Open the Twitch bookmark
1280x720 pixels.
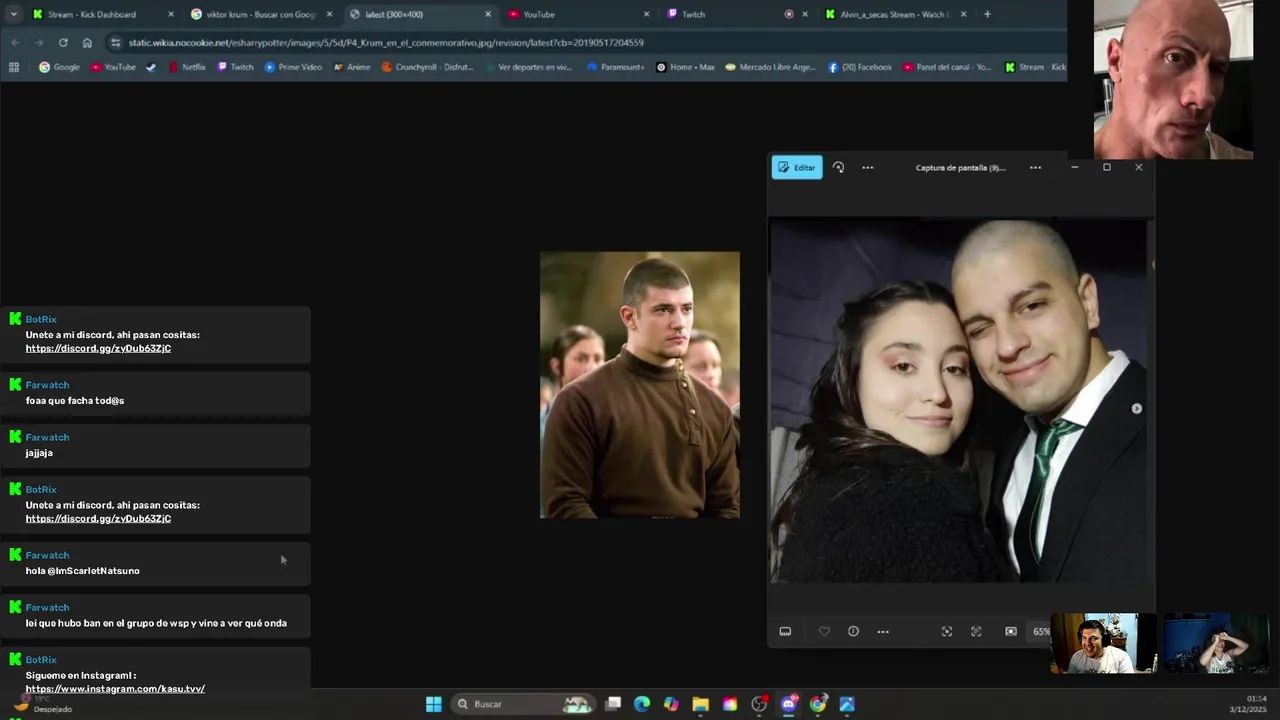(x=236, y=67)
